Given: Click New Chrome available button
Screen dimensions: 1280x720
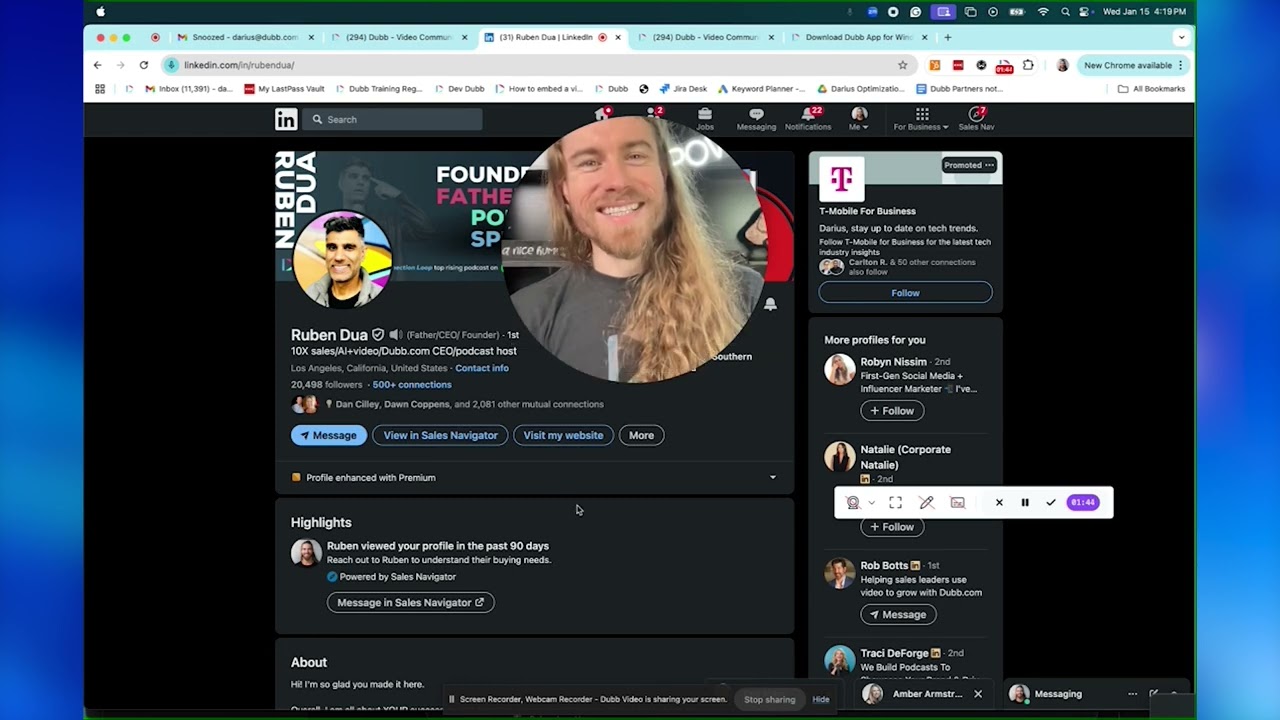Looking at the screenshot, I should coord(1134,65).
